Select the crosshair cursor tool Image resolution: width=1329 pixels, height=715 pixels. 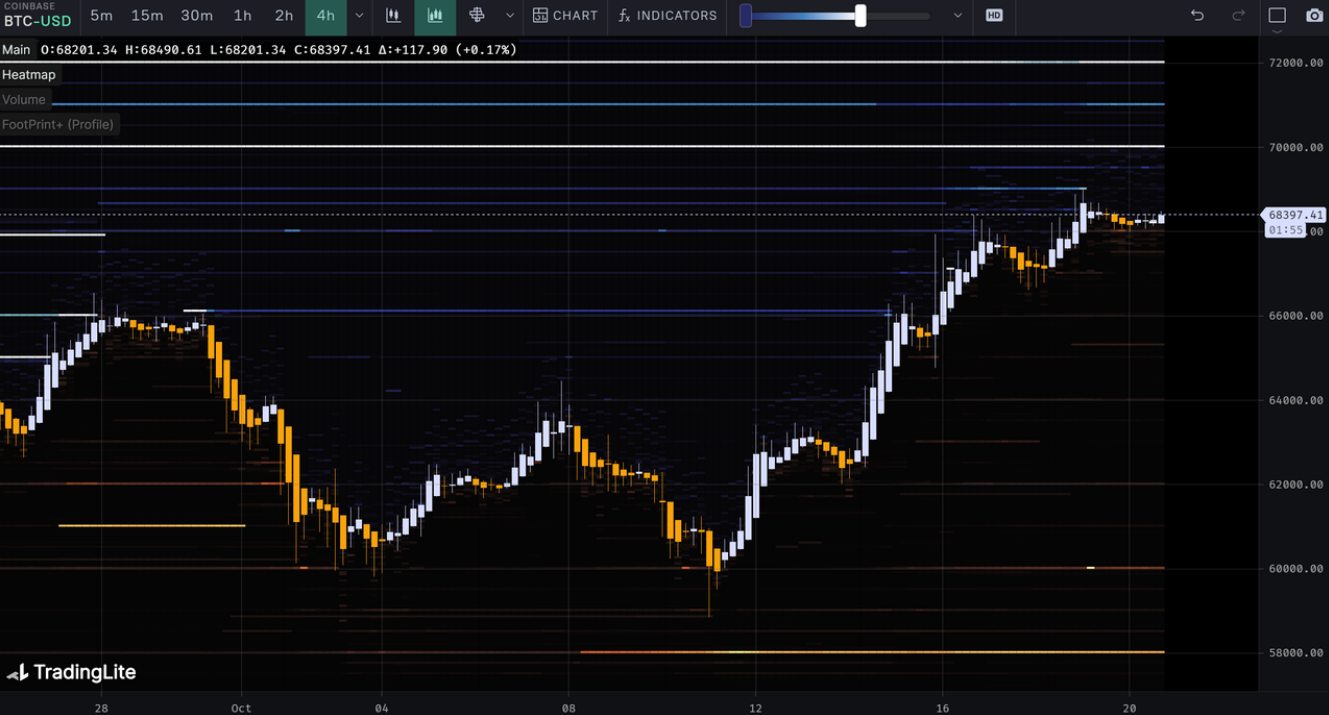click(477, 16)
